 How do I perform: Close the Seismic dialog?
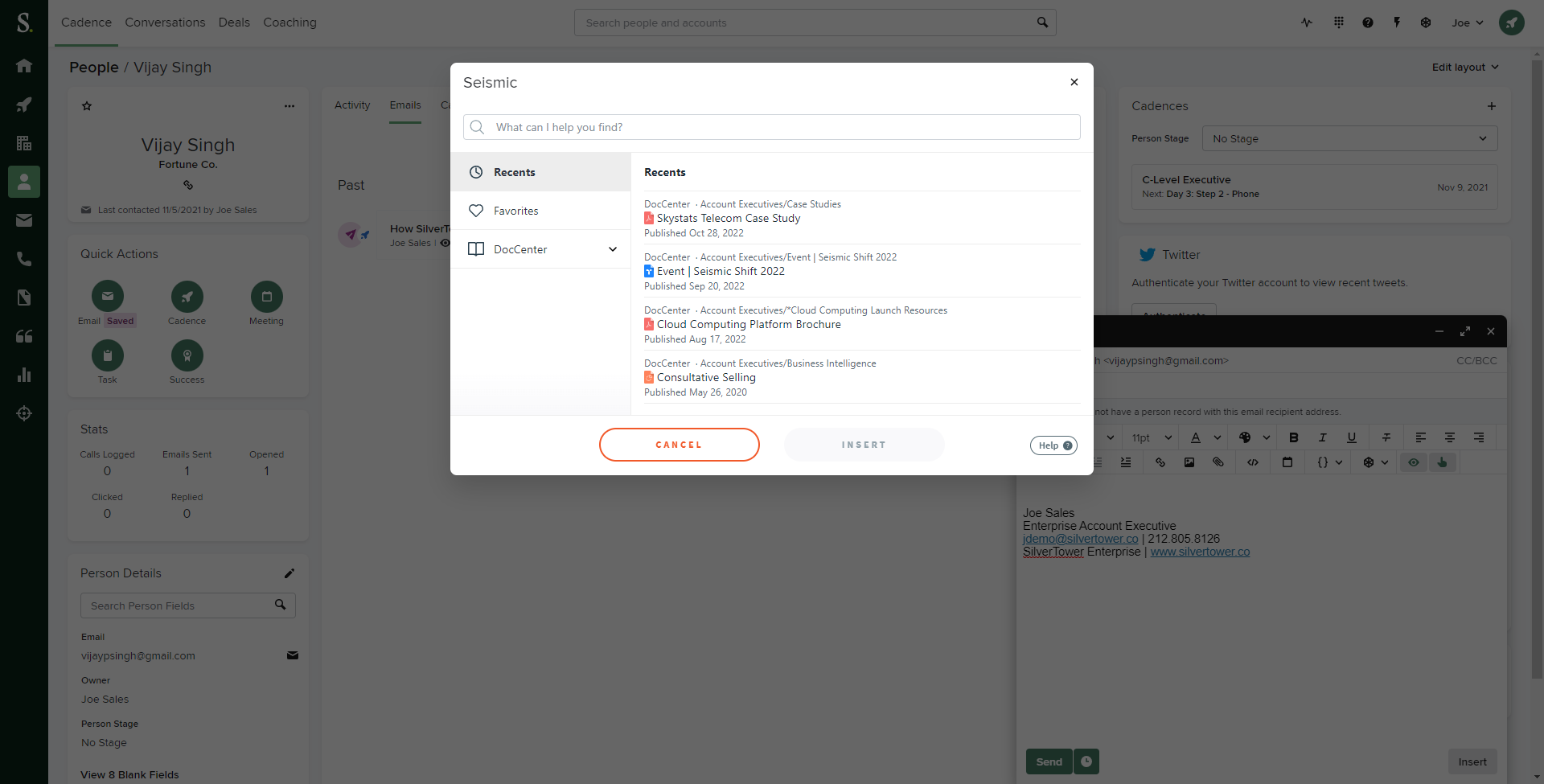pyautogui.click(x=1074, y=82)
